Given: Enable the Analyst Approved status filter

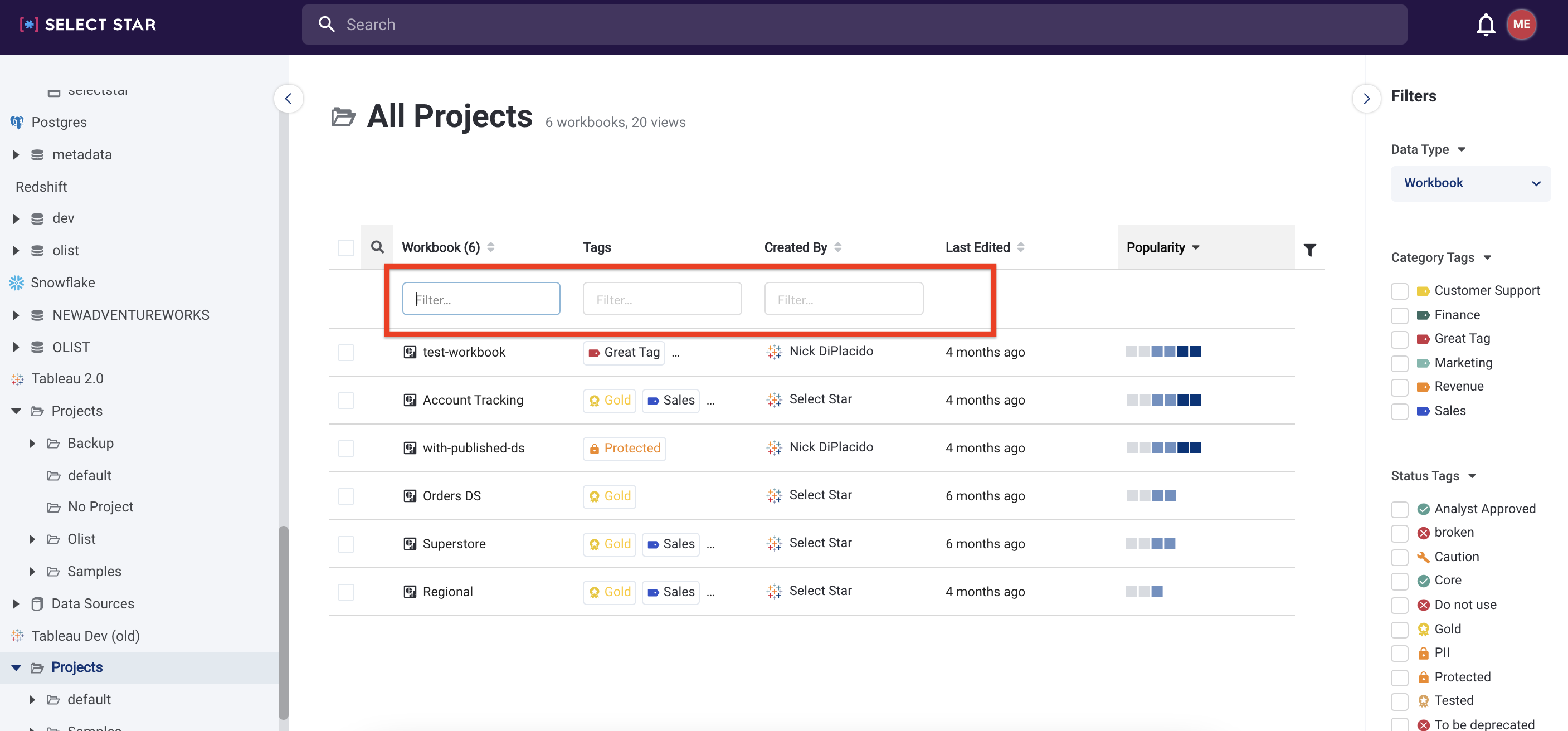Looking at the screenshot, I should [x=1399, y=509].
